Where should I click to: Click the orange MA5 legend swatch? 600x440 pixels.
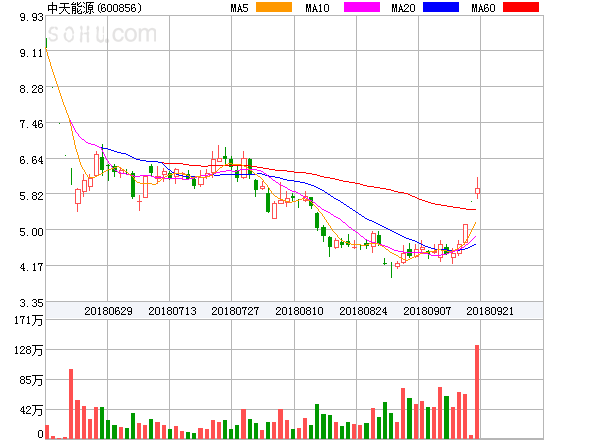tap(272, 8)
